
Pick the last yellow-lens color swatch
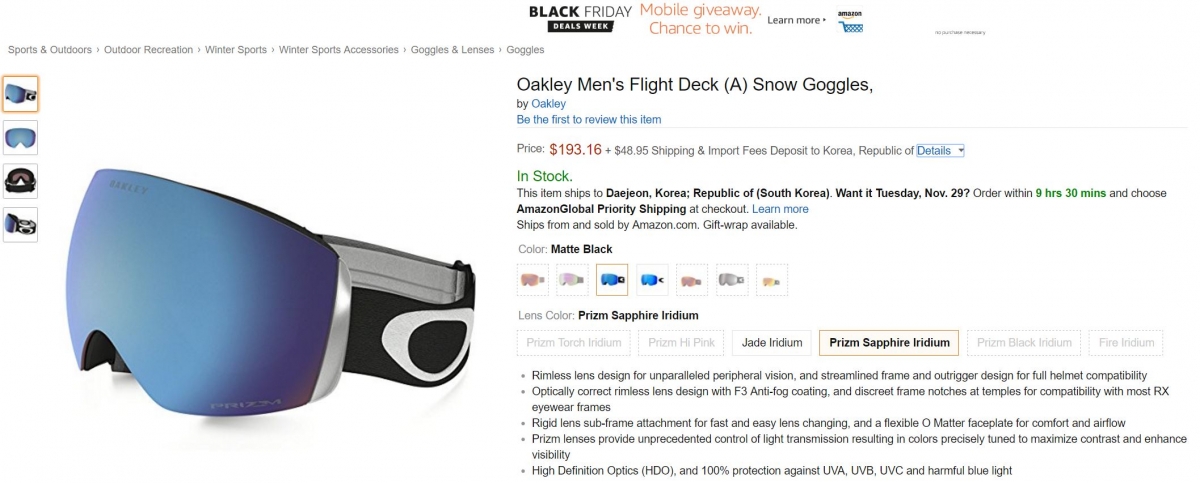click(772, 280)
